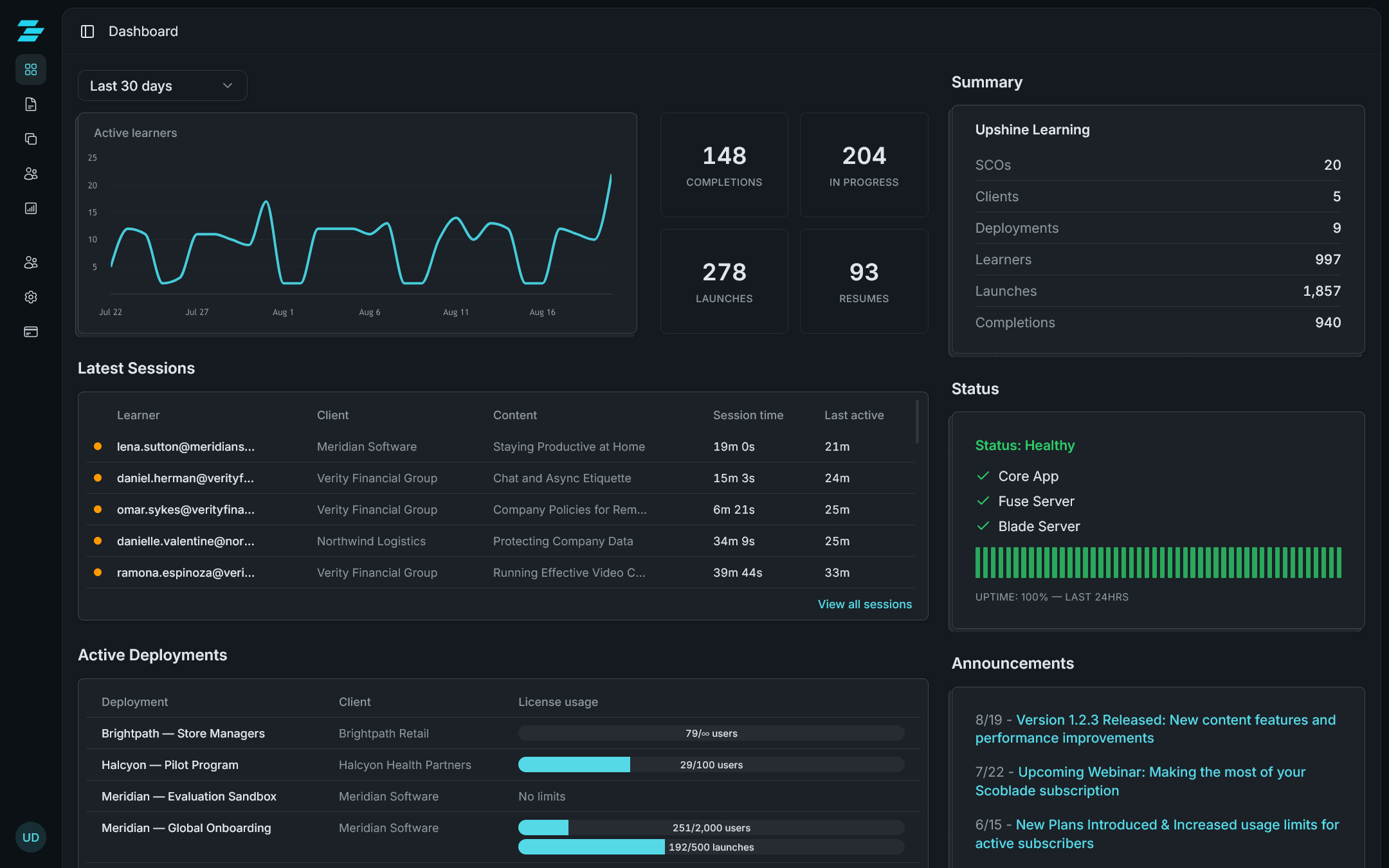Click the 192/500 launches usage bar
The image size is (1389, 868).
point(711,847)
